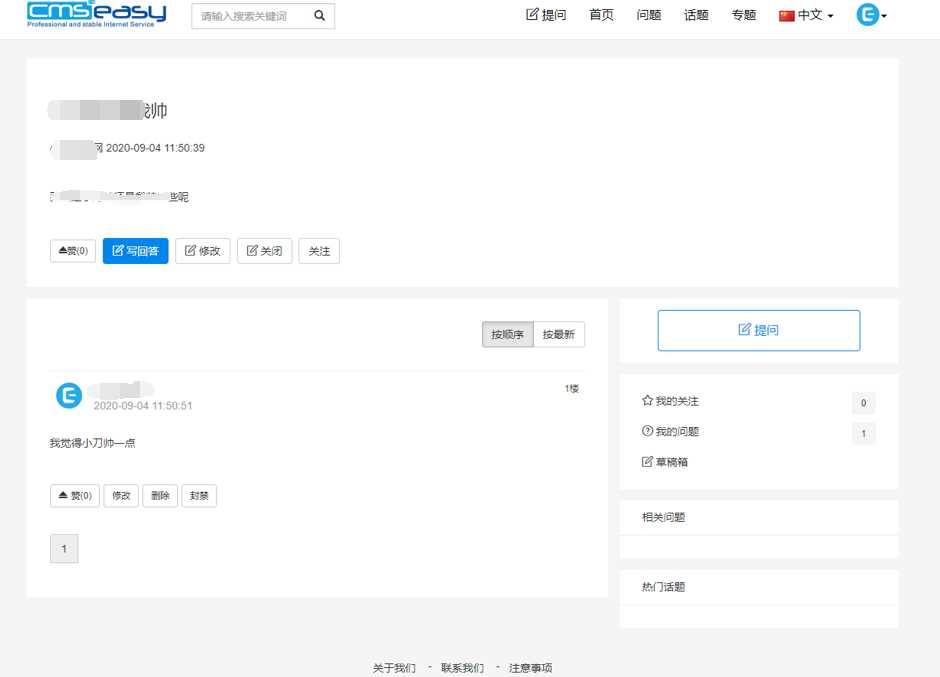940x677 pixels.
Task: Delete the reply using 删除
Action: click(x=159, y=495)
